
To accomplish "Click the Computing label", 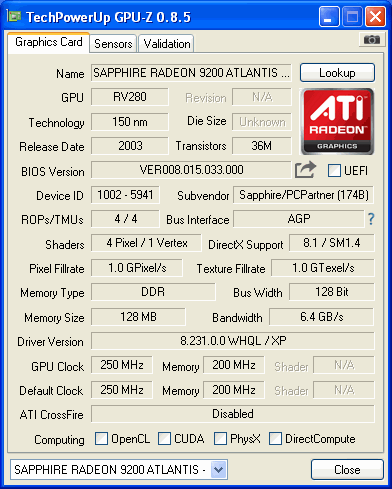I will 59,440.
